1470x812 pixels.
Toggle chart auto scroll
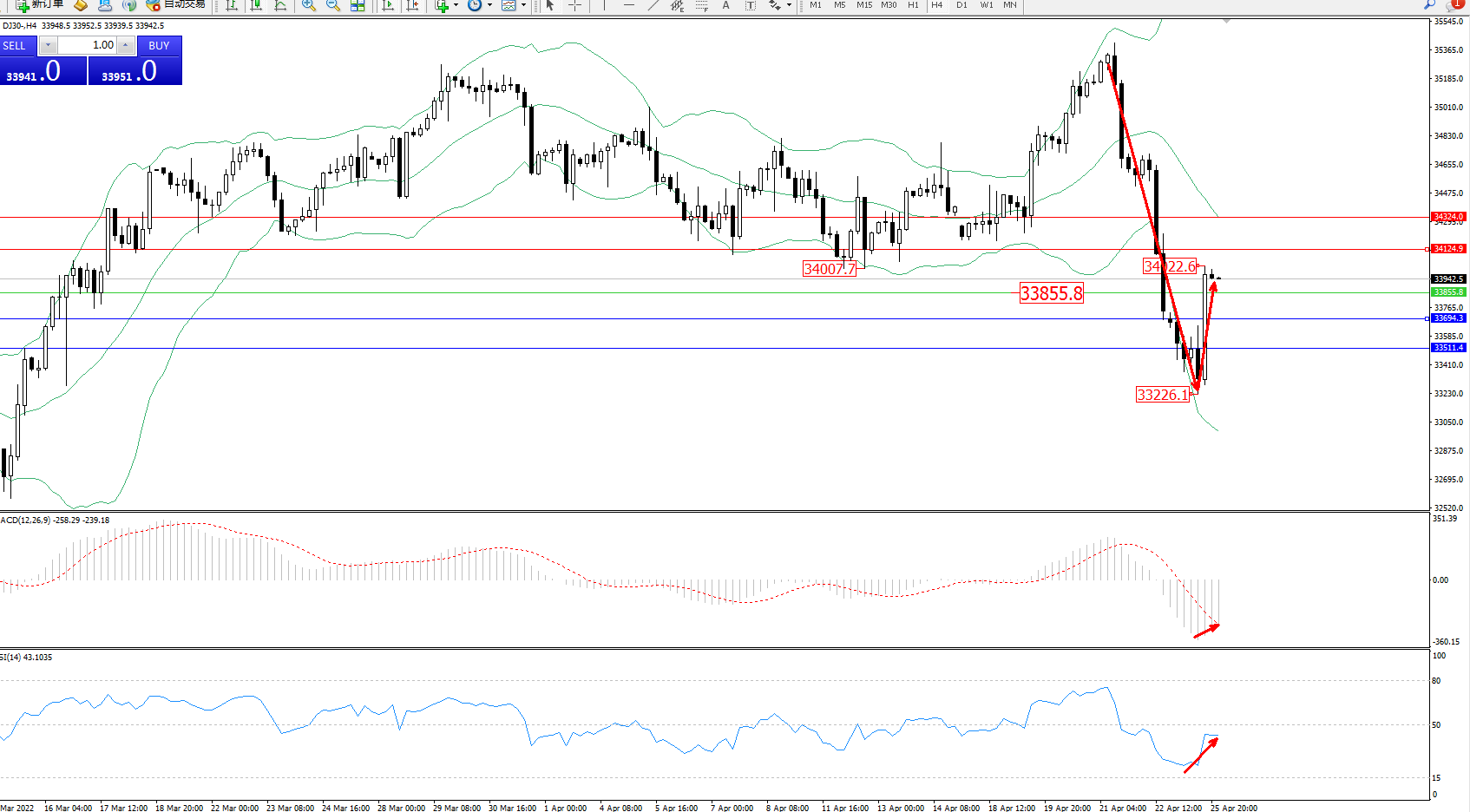click(388, 5)
